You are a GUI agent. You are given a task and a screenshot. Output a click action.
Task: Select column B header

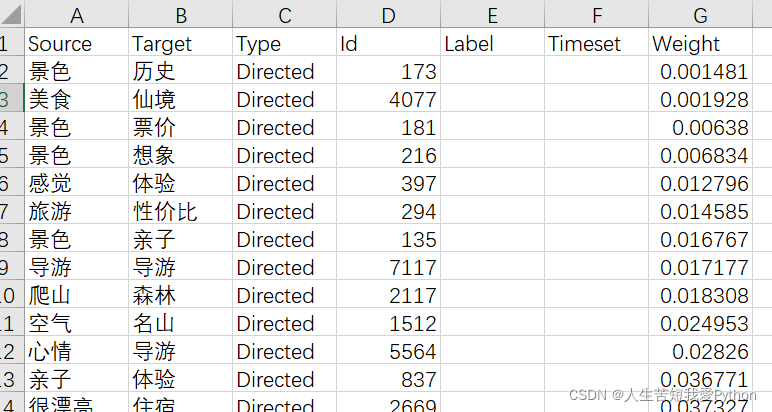click(181, 14)
